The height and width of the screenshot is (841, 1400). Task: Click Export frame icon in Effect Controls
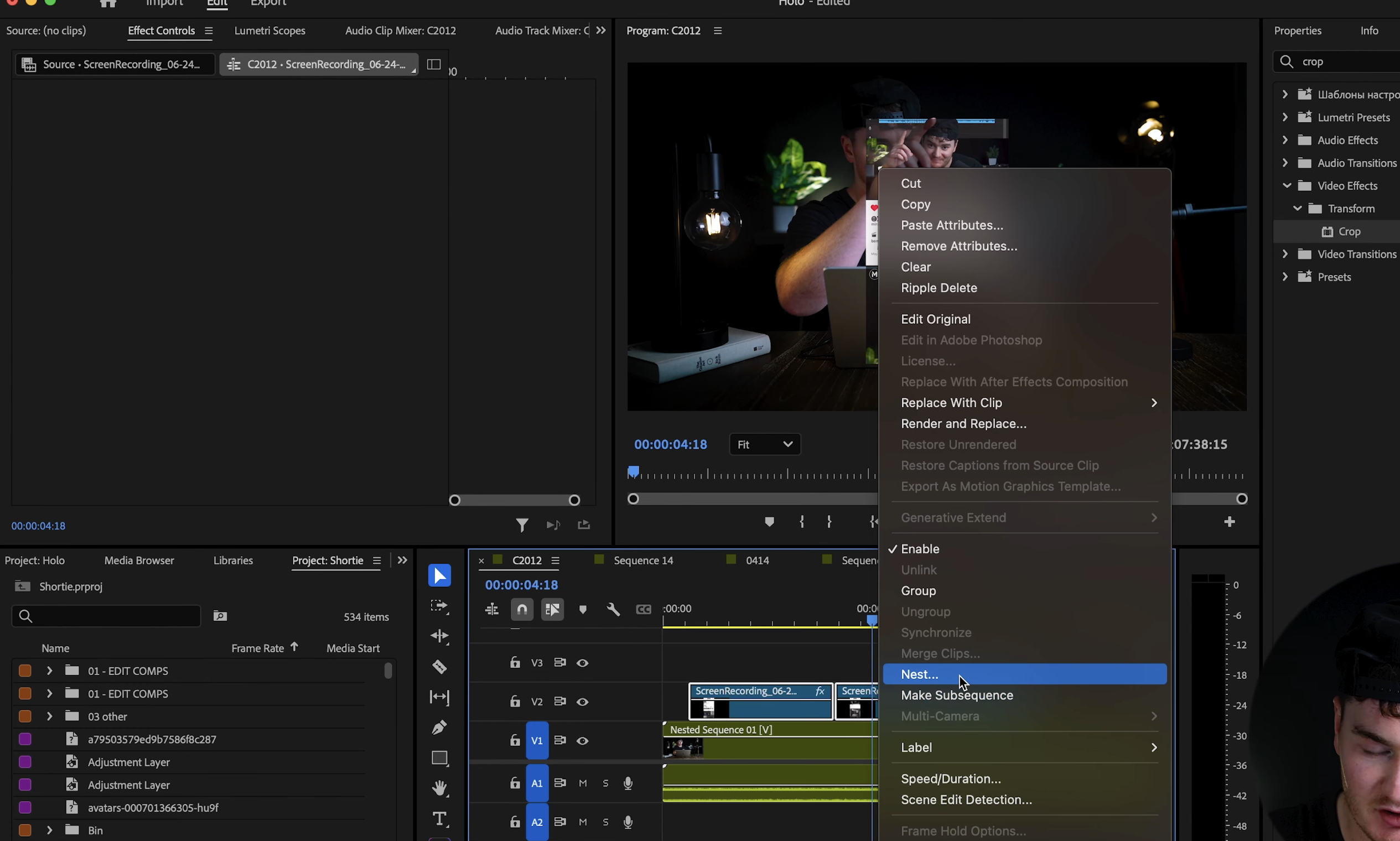(x=584, y=525)
